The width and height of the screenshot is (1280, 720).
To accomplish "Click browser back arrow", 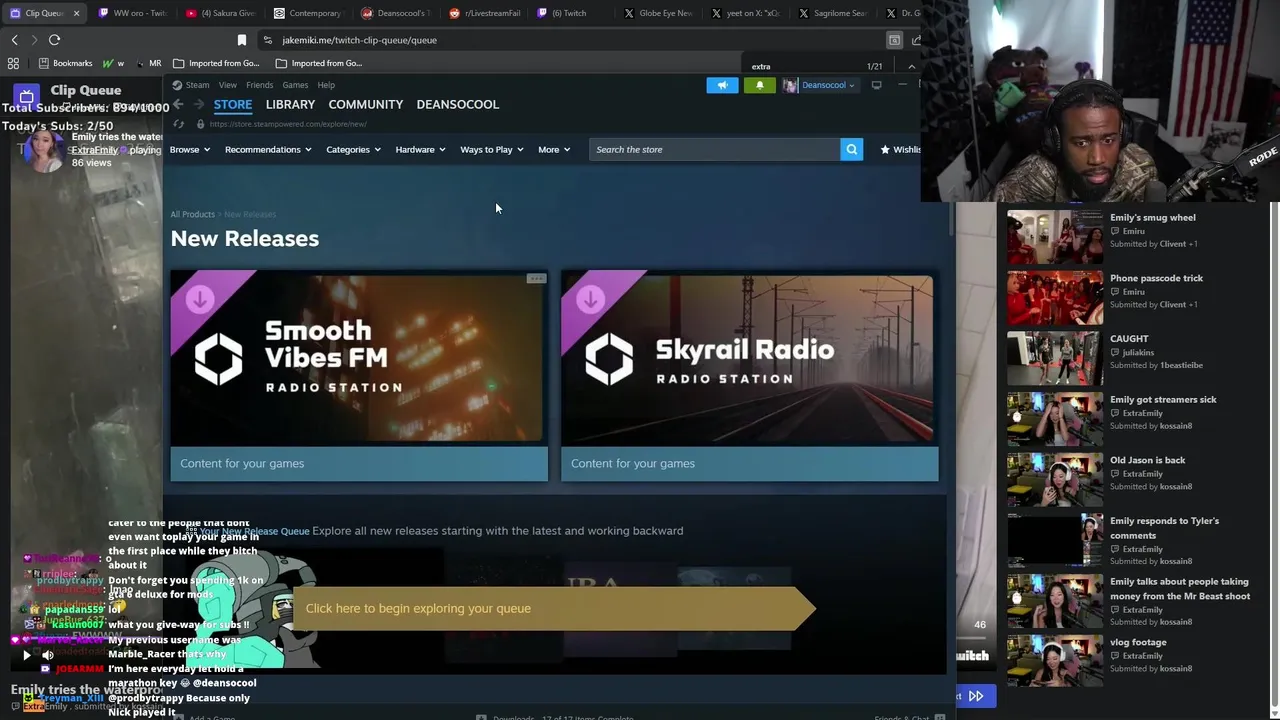I will point(14,40).
